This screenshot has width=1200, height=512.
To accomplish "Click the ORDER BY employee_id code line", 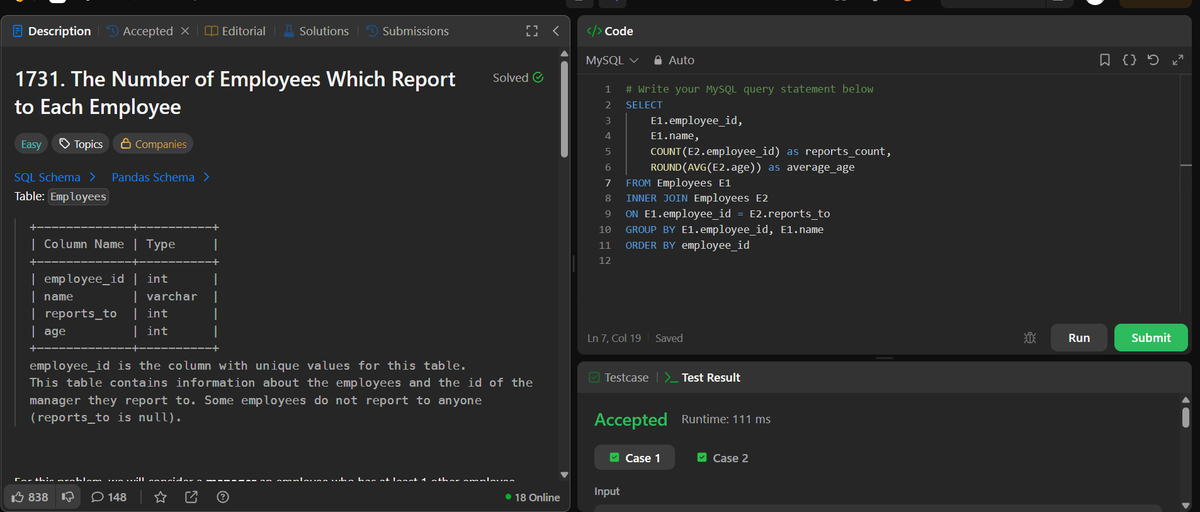I will pyautogui.click(x=687, y=245).
